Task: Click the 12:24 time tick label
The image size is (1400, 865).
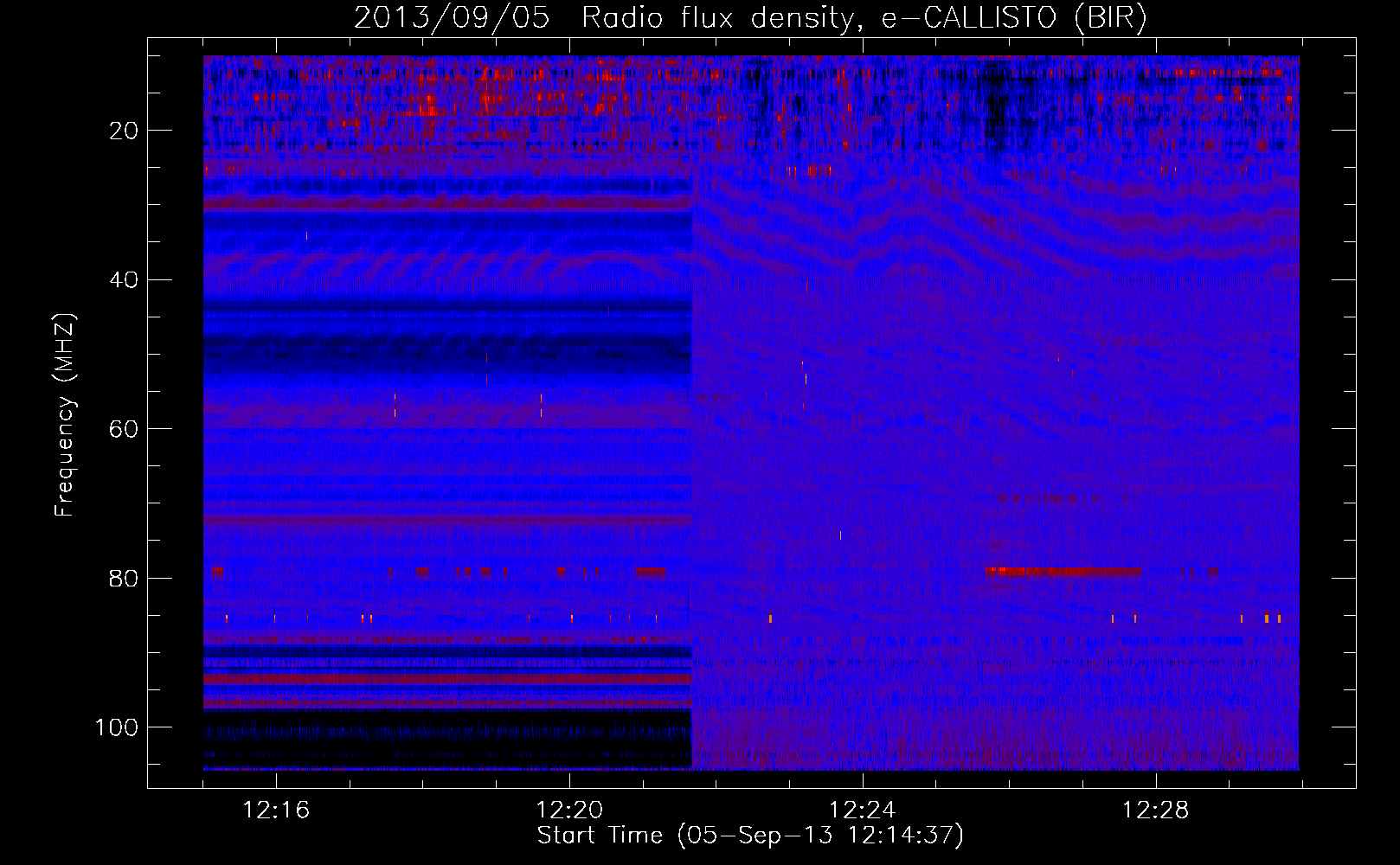Action: click(x=863, y=811)
